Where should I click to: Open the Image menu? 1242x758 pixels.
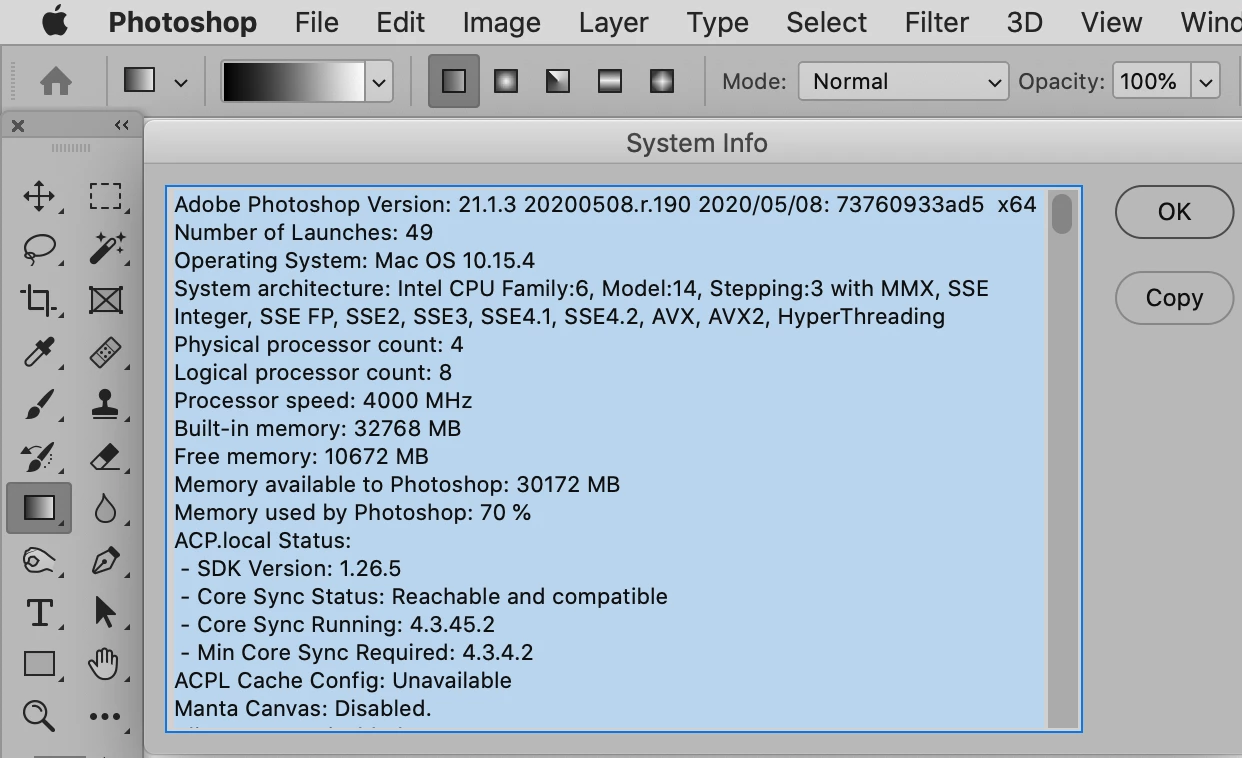(x=502, y=22)
